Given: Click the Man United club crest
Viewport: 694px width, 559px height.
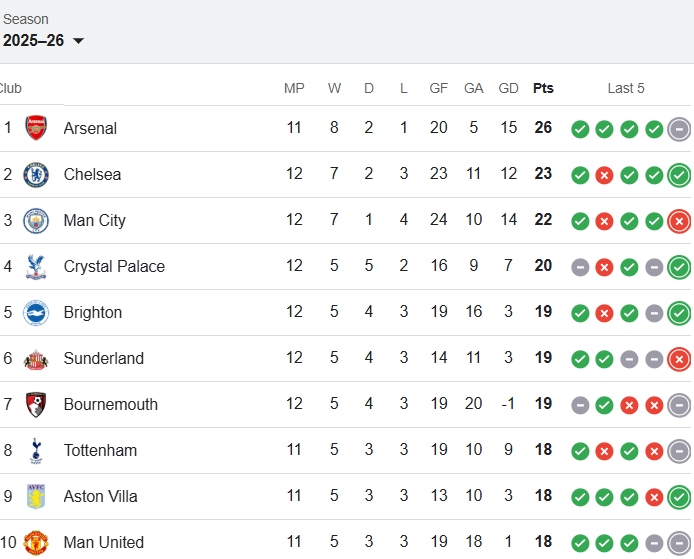Looking at the screenshot, I should [x=36, y=542].
